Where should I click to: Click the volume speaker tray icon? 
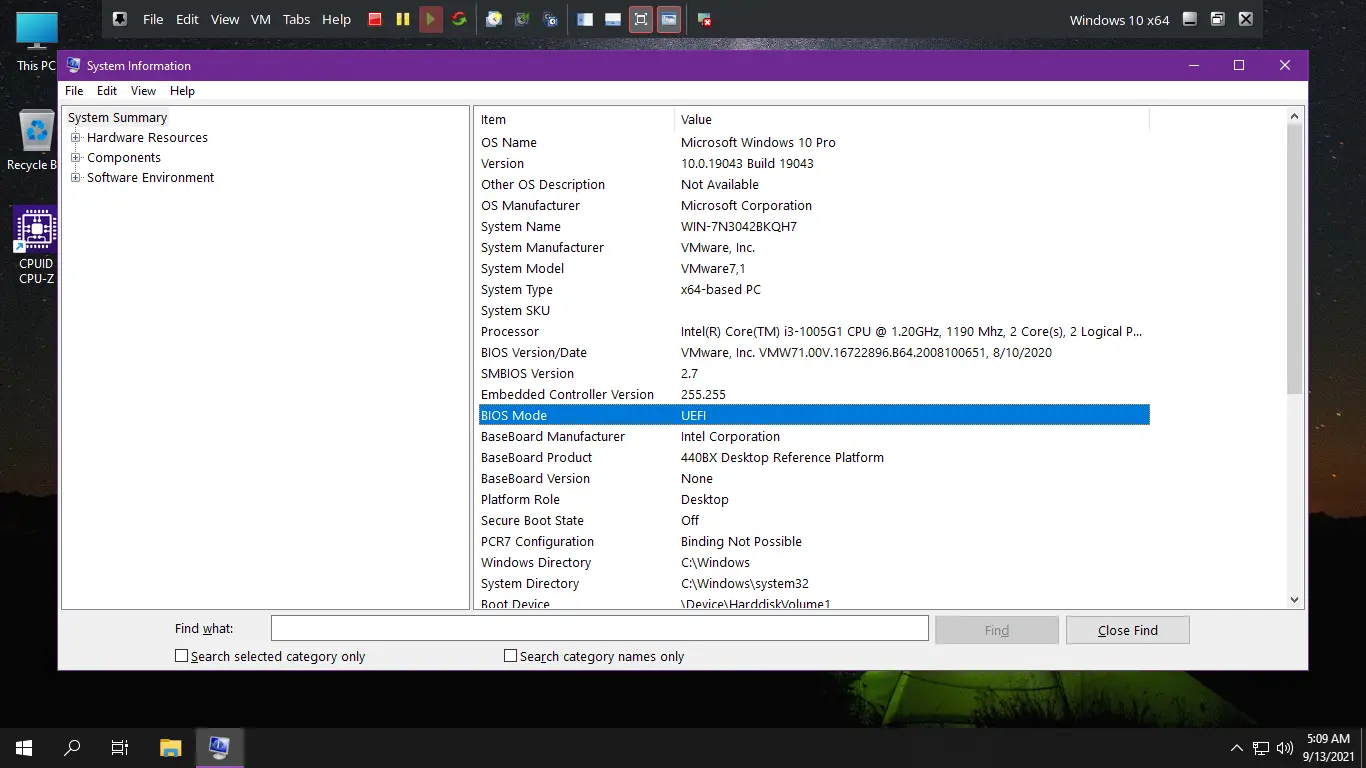1284,747
